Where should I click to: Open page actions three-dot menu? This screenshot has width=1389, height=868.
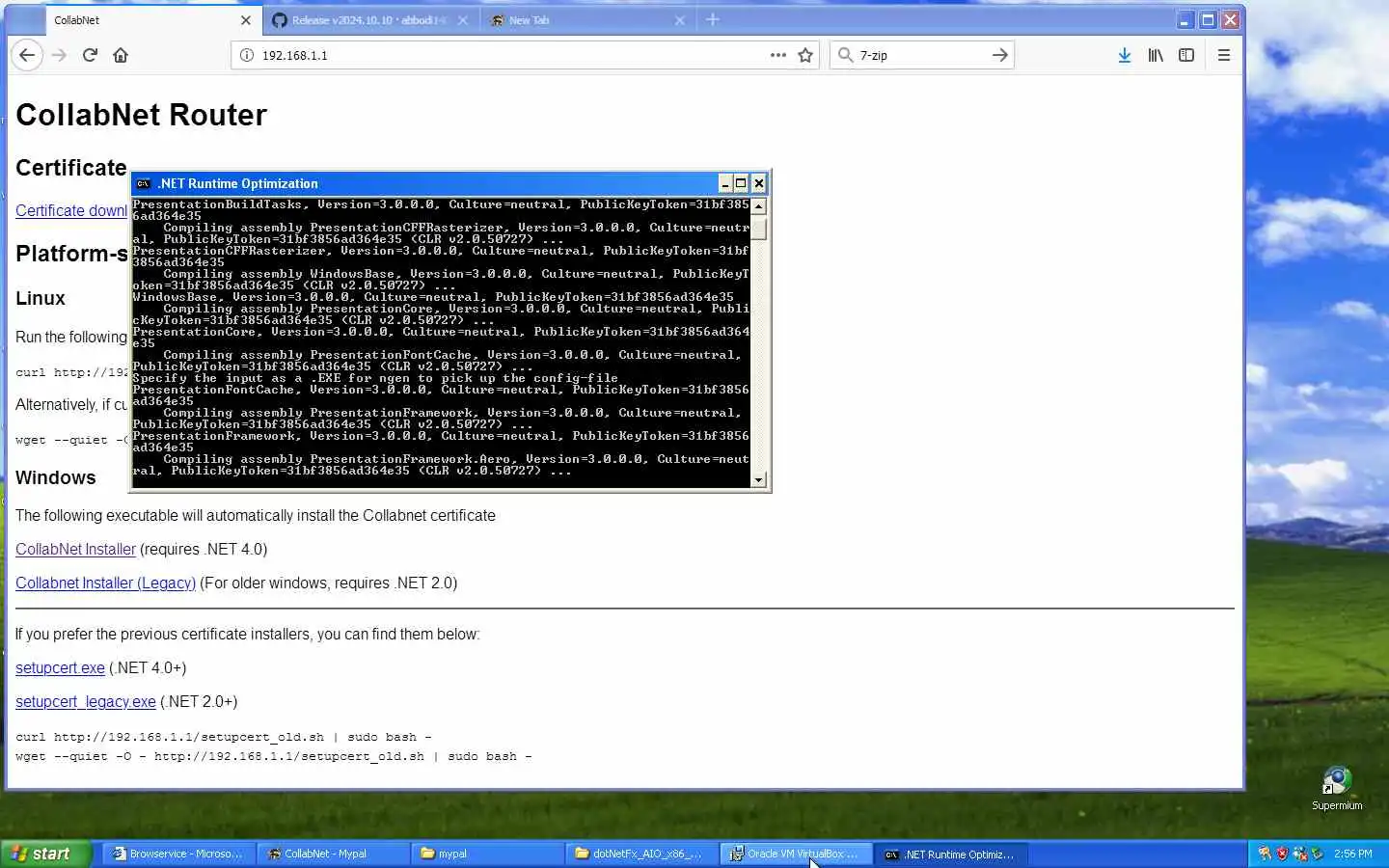pyautogui.click(x=777, y=55)
